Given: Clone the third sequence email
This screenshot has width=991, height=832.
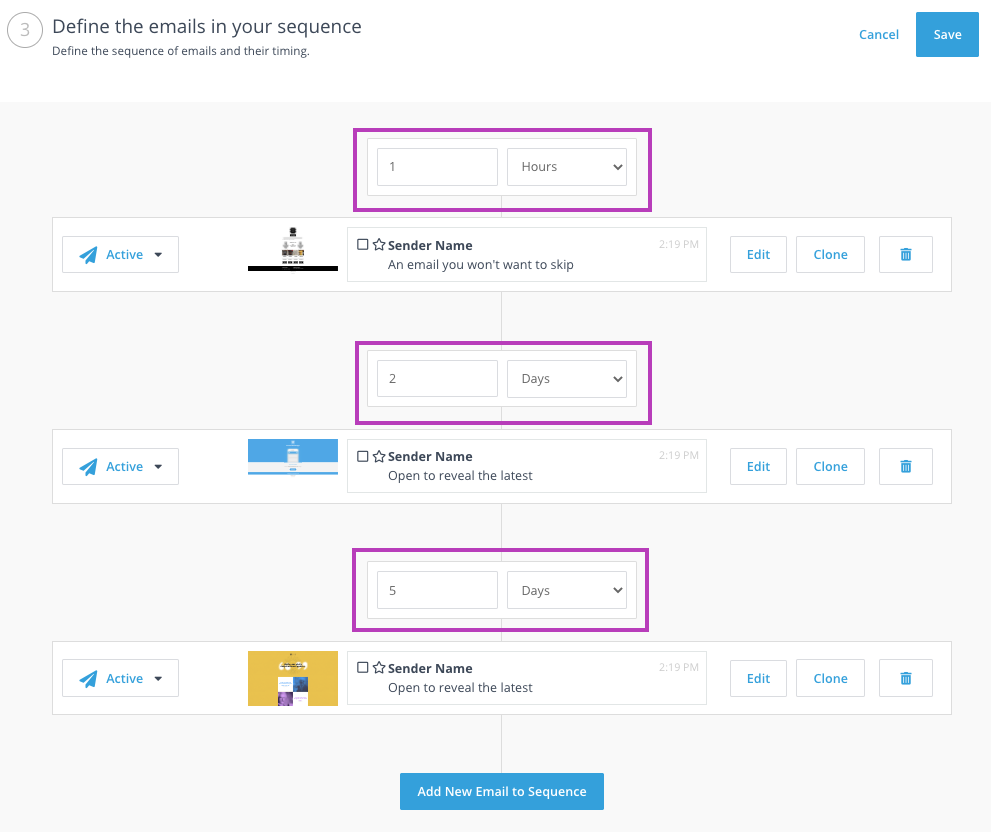Looking at the screenshot, I should (830, 678).
